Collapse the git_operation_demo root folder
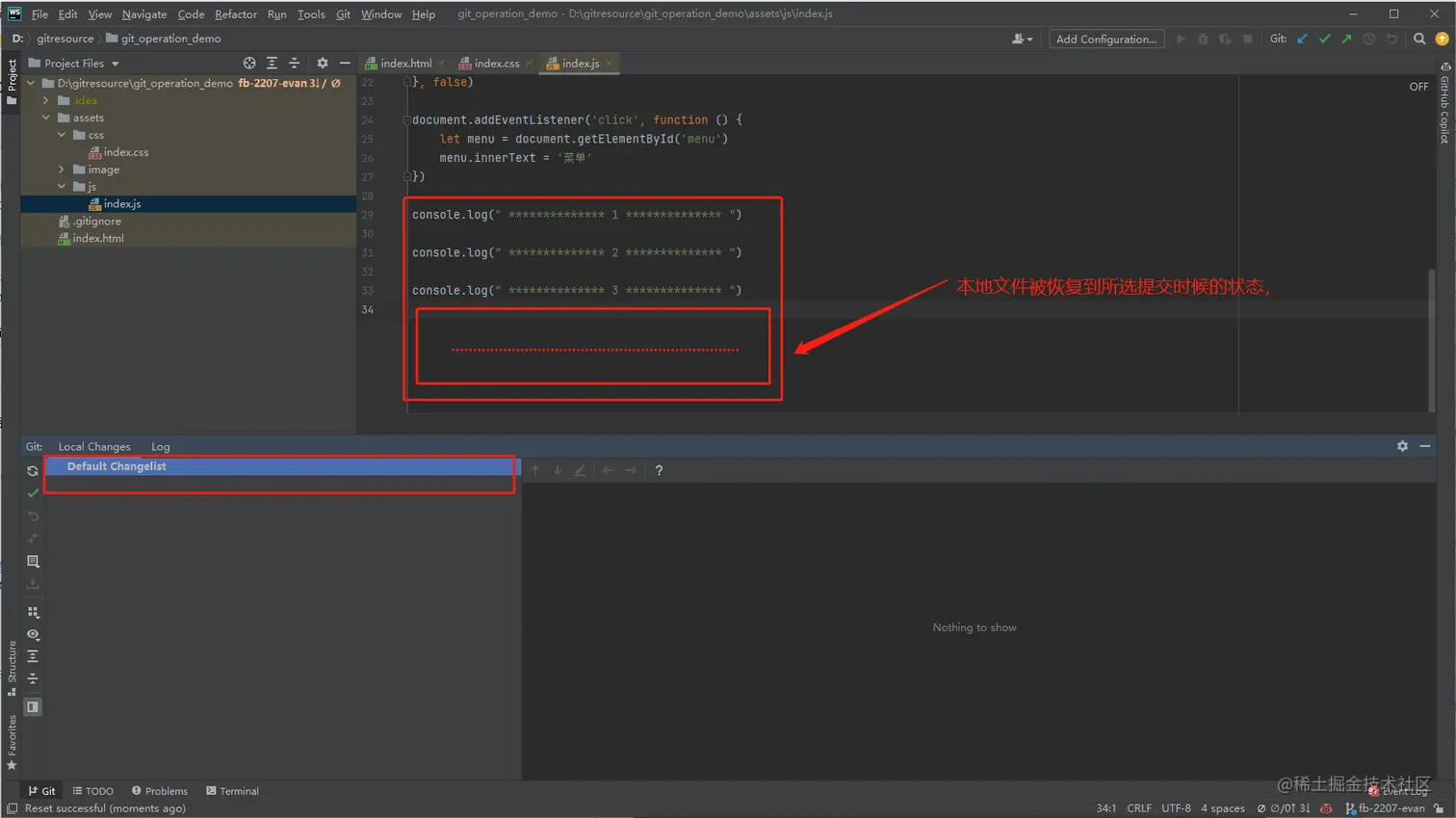This screenshot has height=818, width=1456. 31,83
